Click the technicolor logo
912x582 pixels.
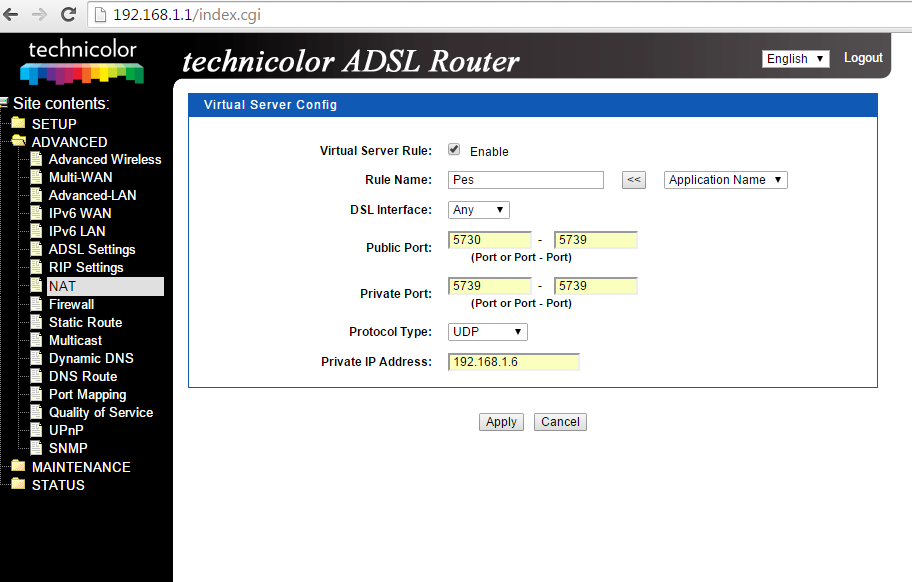[x=82, y=62]
